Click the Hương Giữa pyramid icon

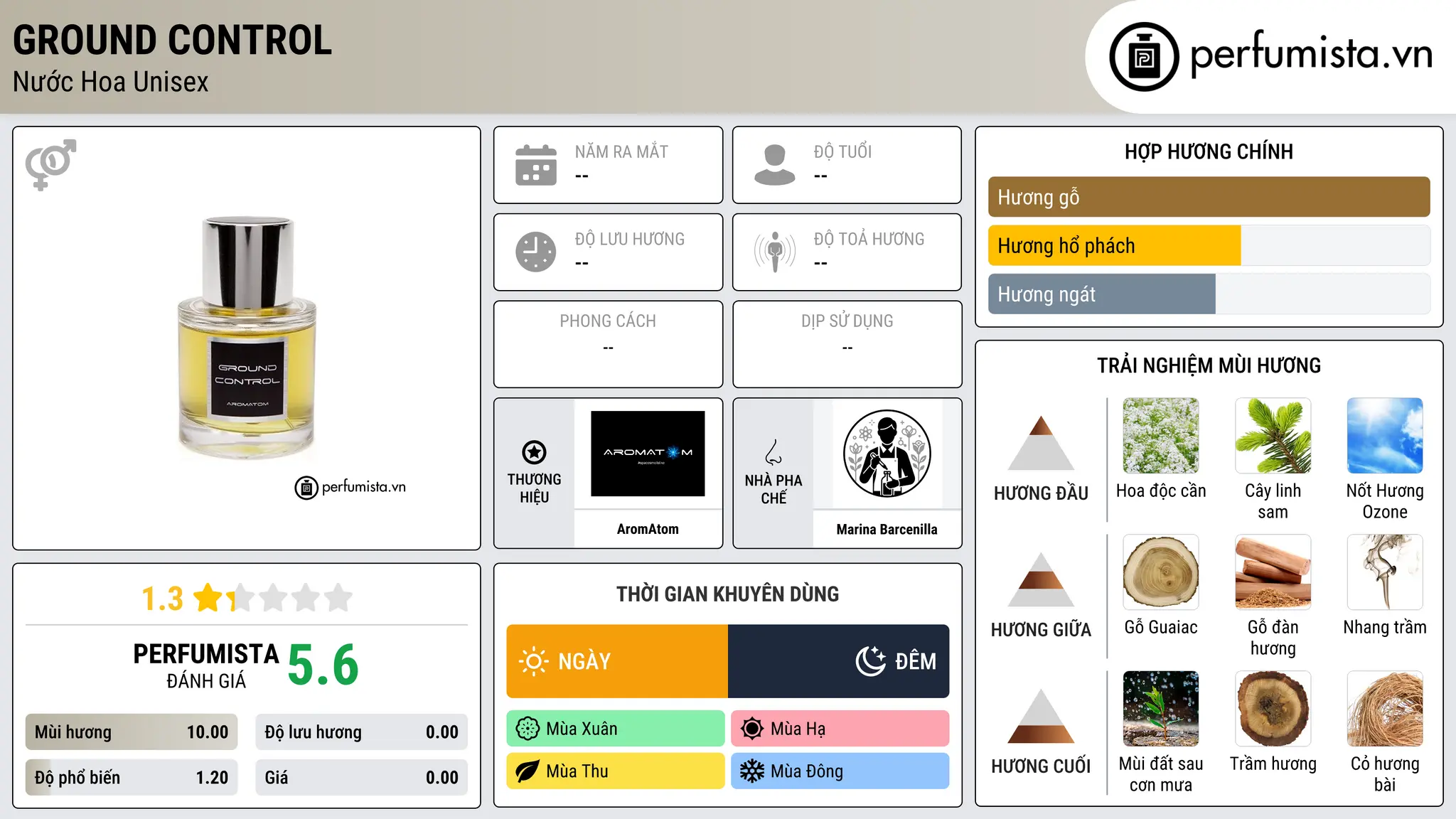coord(1041,579)
